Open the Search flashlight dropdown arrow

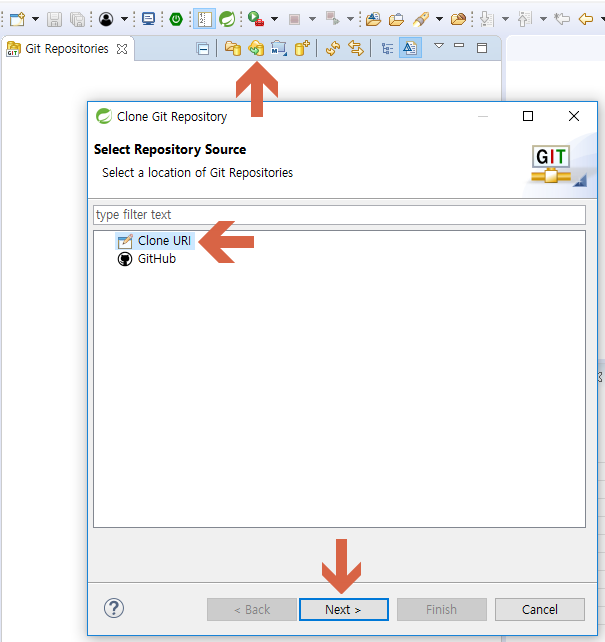pyautogui.click(x=439, y=19)
